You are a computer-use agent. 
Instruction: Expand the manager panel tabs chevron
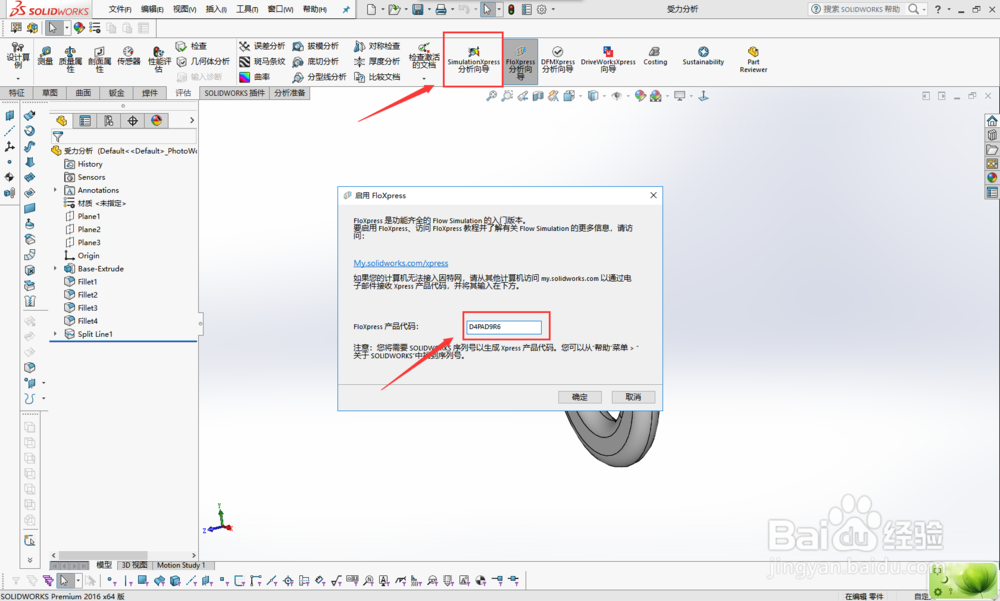pyautogui.click(x=192, y=121)
